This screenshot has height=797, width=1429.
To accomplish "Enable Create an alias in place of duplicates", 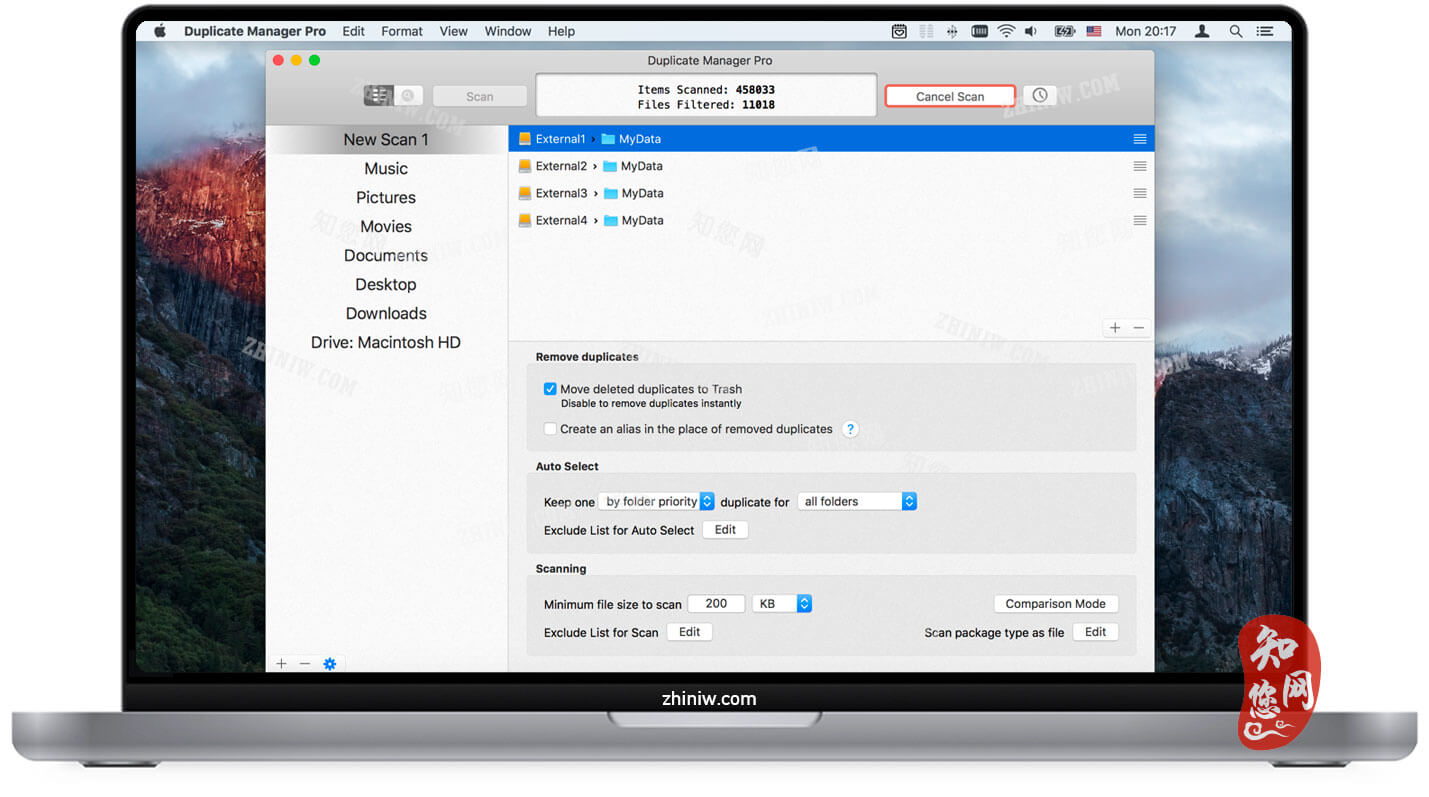I will tap(550, 429).
